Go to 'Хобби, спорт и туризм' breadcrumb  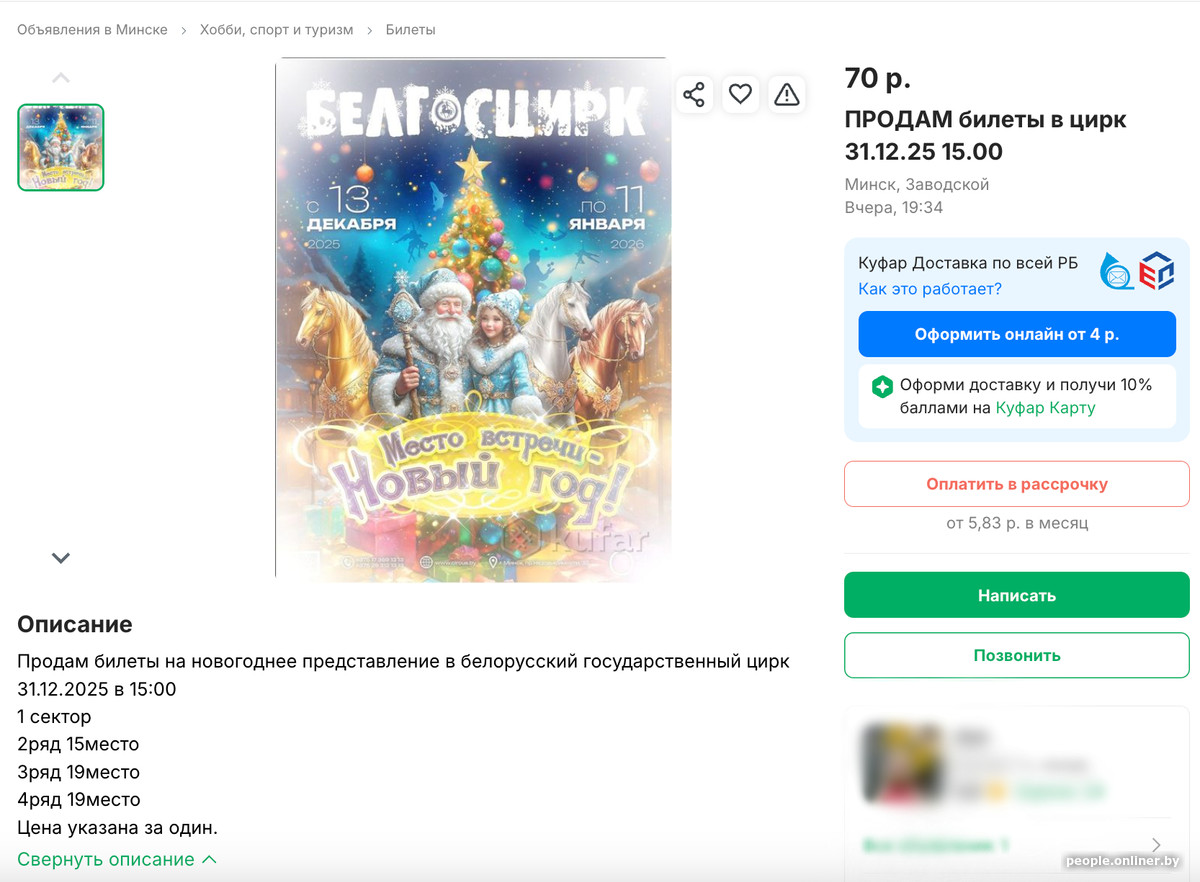[276, 30]
